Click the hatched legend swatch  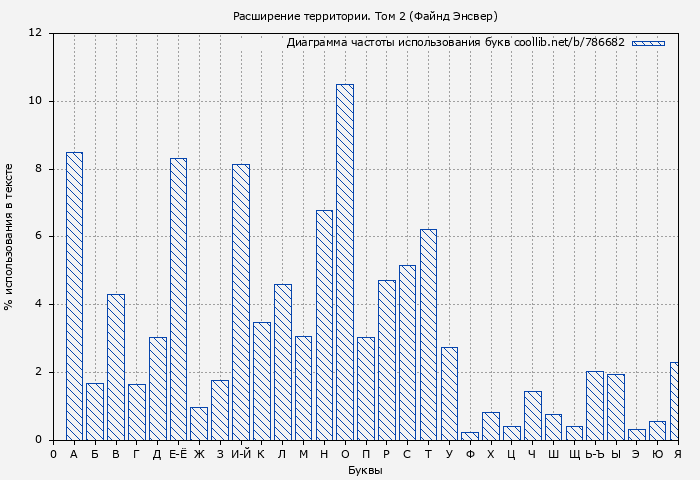click(x=648, y=43)
